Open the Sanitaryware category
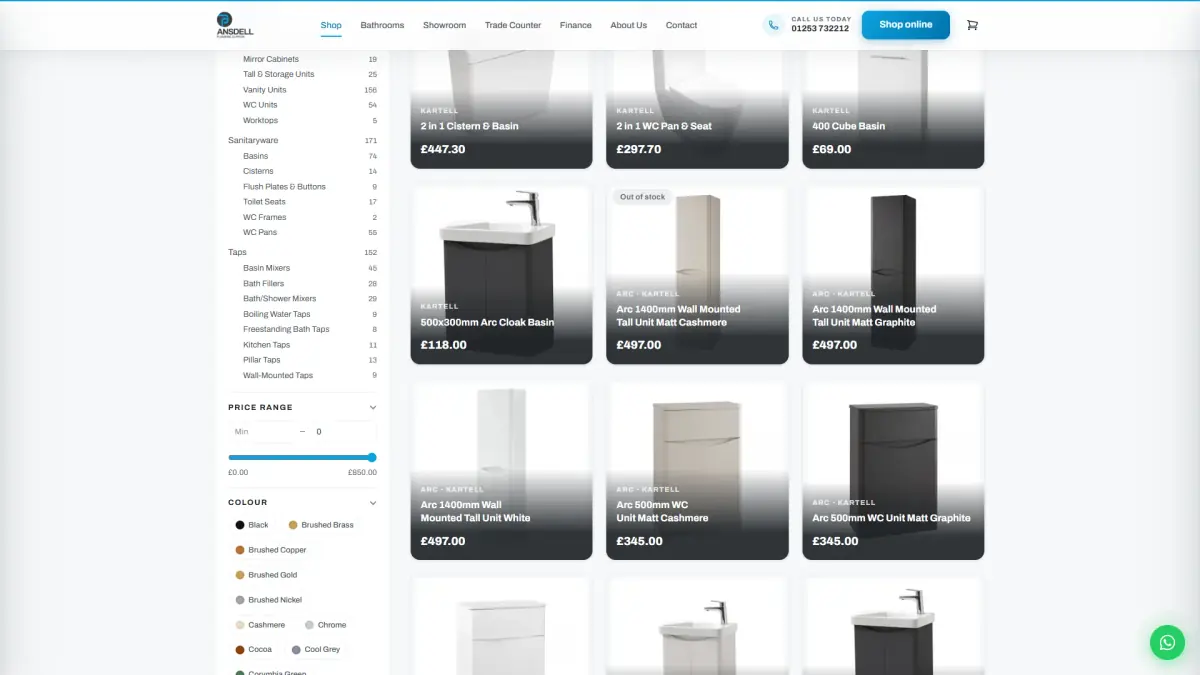 (x=253, y=141)
